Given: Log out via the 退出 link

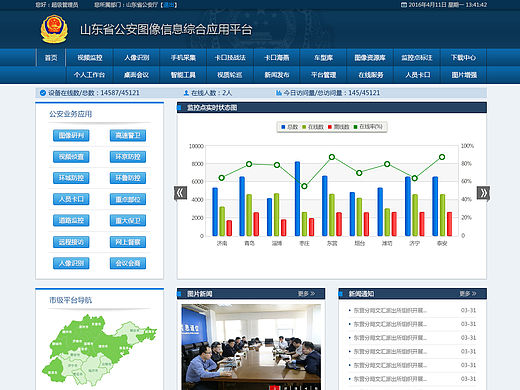Looking at the screenshot, I should point(169,5).
